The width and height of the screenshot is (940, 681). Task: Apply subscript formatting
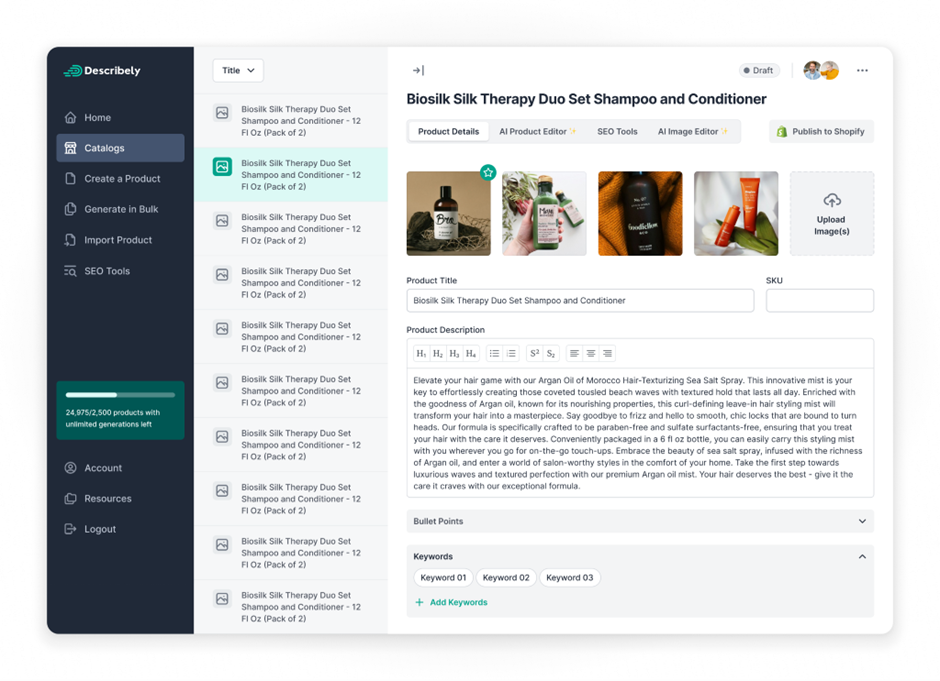[x=550, y=354]
